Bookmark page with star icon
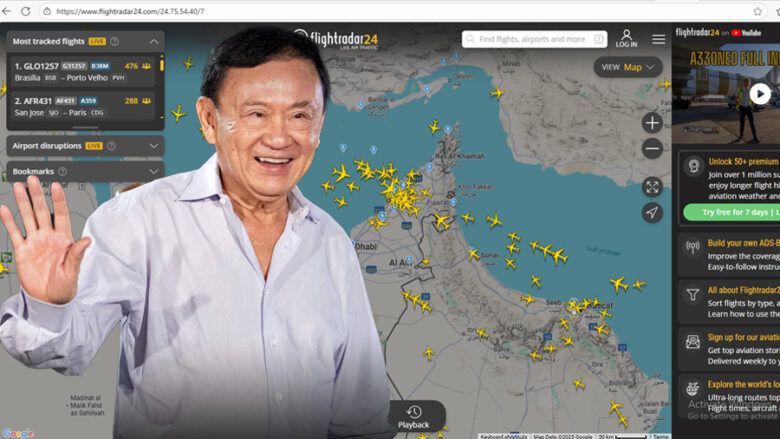The image size is (780, 439). [x=758, y=11]
